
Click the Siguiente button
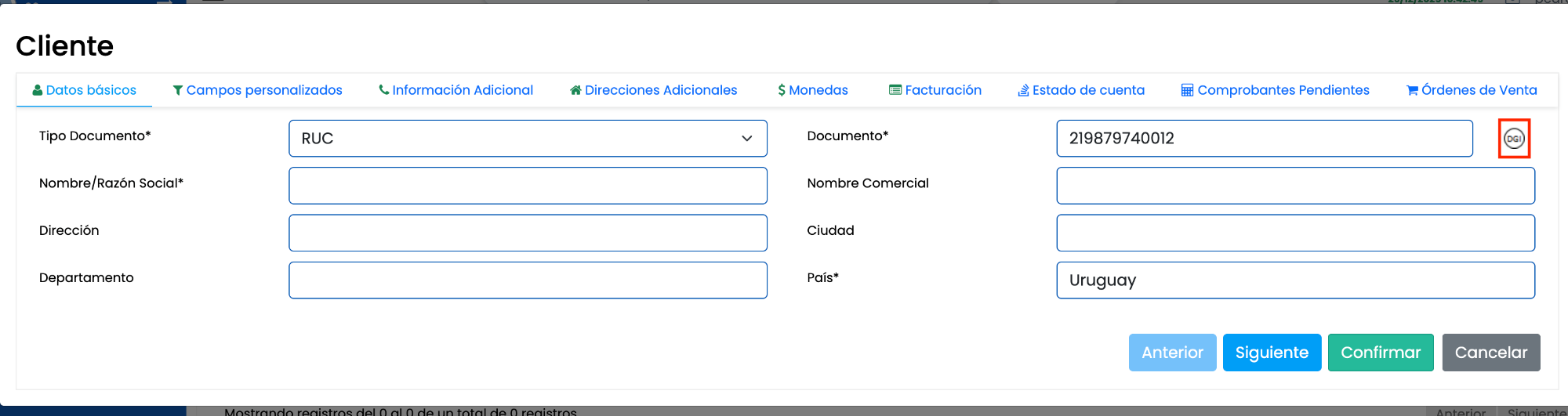tap(1272, 353)
